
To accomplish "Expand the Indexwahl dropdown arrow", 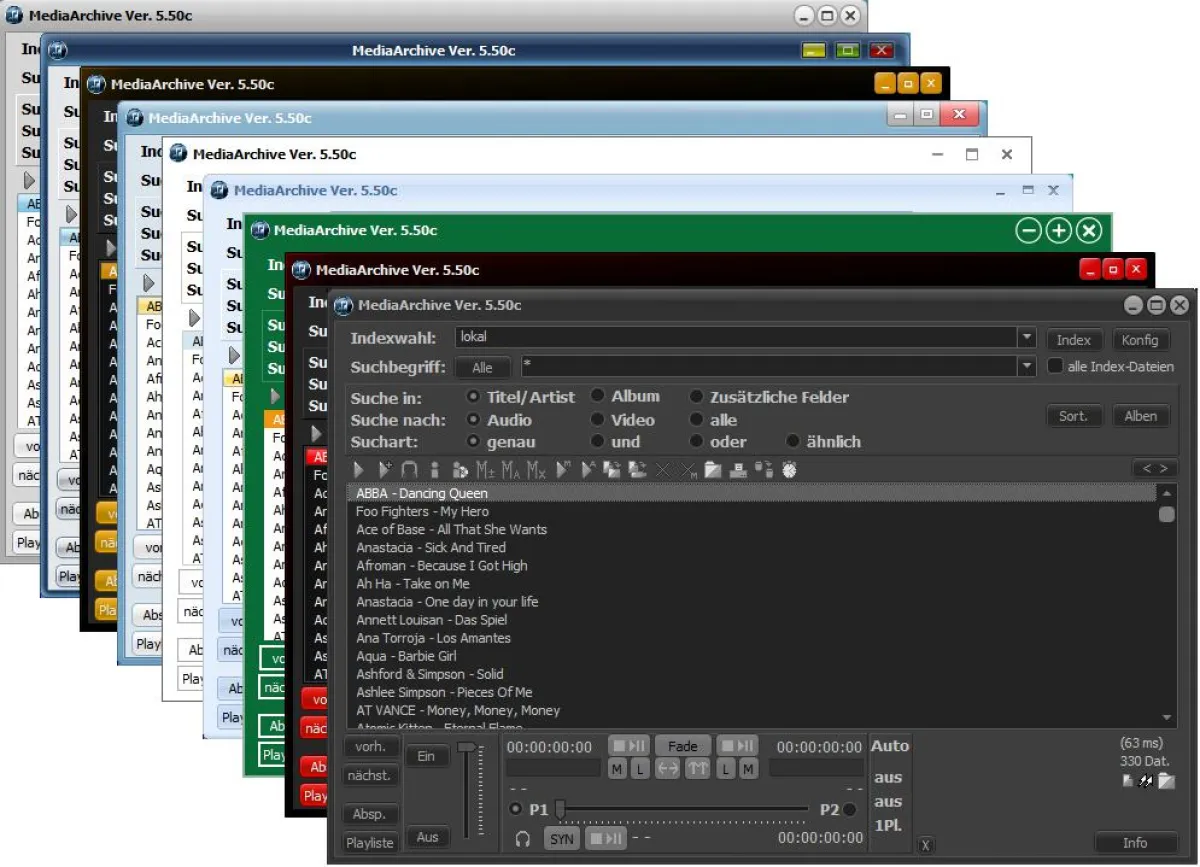I will click(1026, 338).
